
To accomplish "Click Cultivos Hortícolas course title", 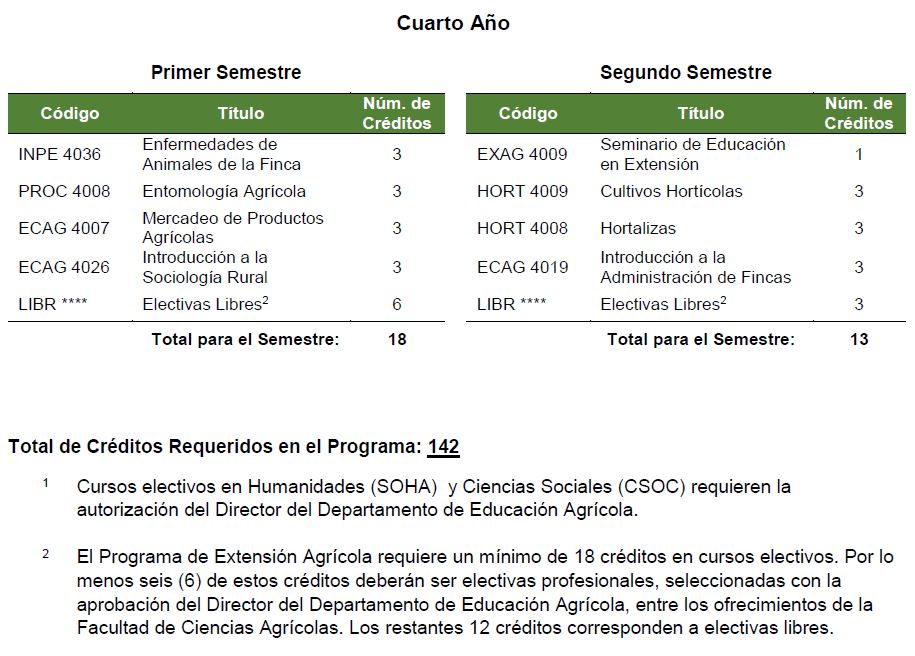I will click(671, 191).
